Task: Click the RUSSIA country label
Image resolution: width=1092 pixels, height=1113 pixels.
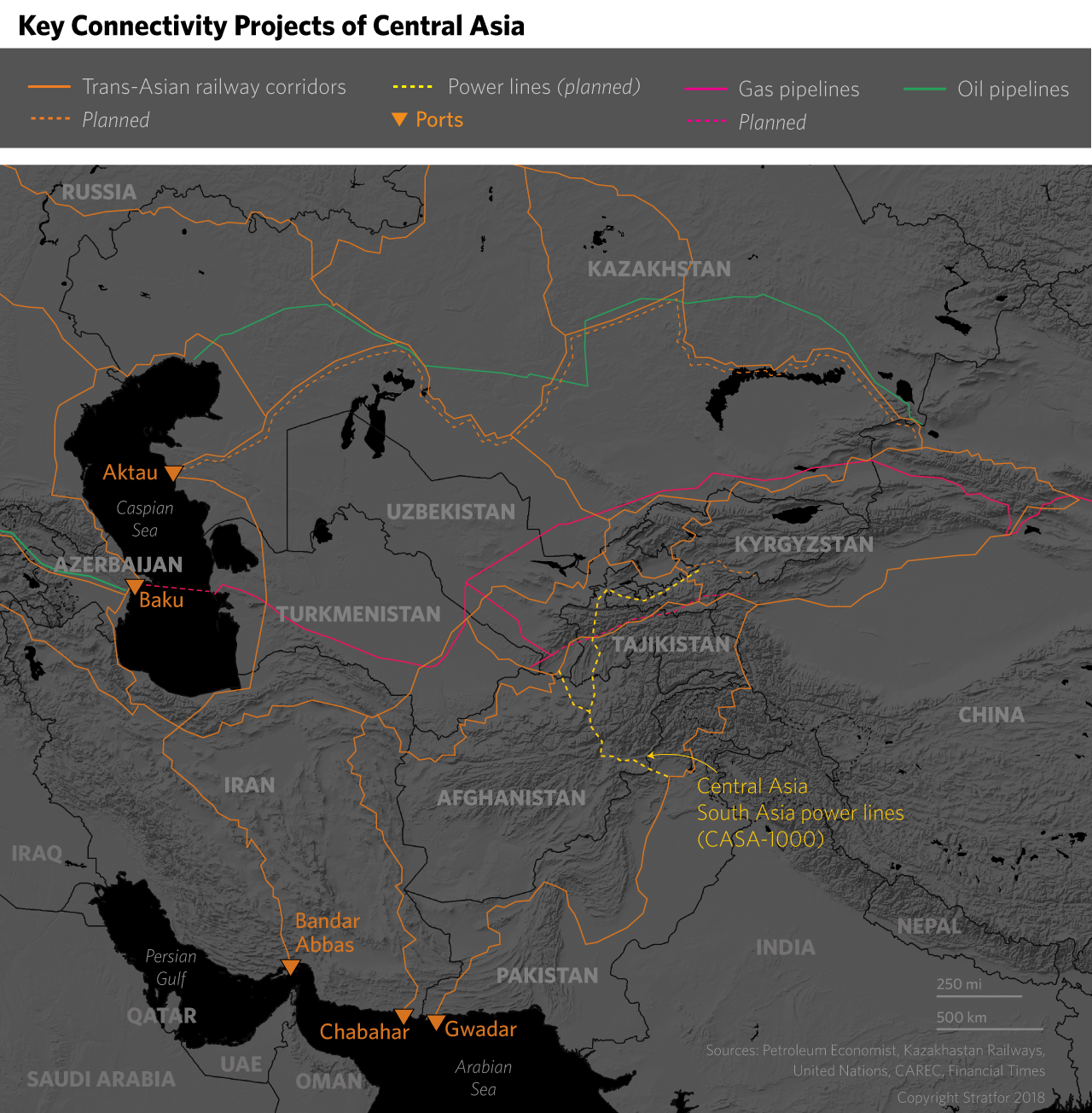Action: tap(99, 193)
